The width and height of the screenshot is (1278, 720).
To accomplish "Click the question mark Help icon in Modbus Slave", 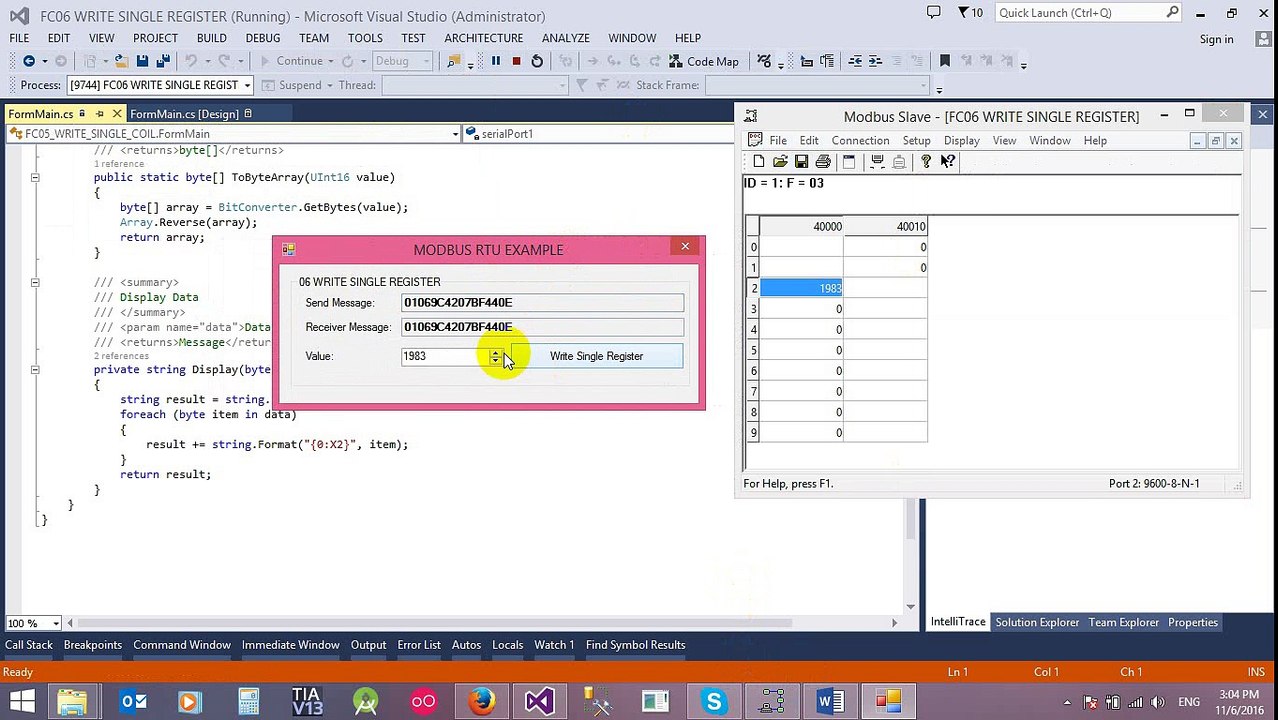I will tap(926, 161).
